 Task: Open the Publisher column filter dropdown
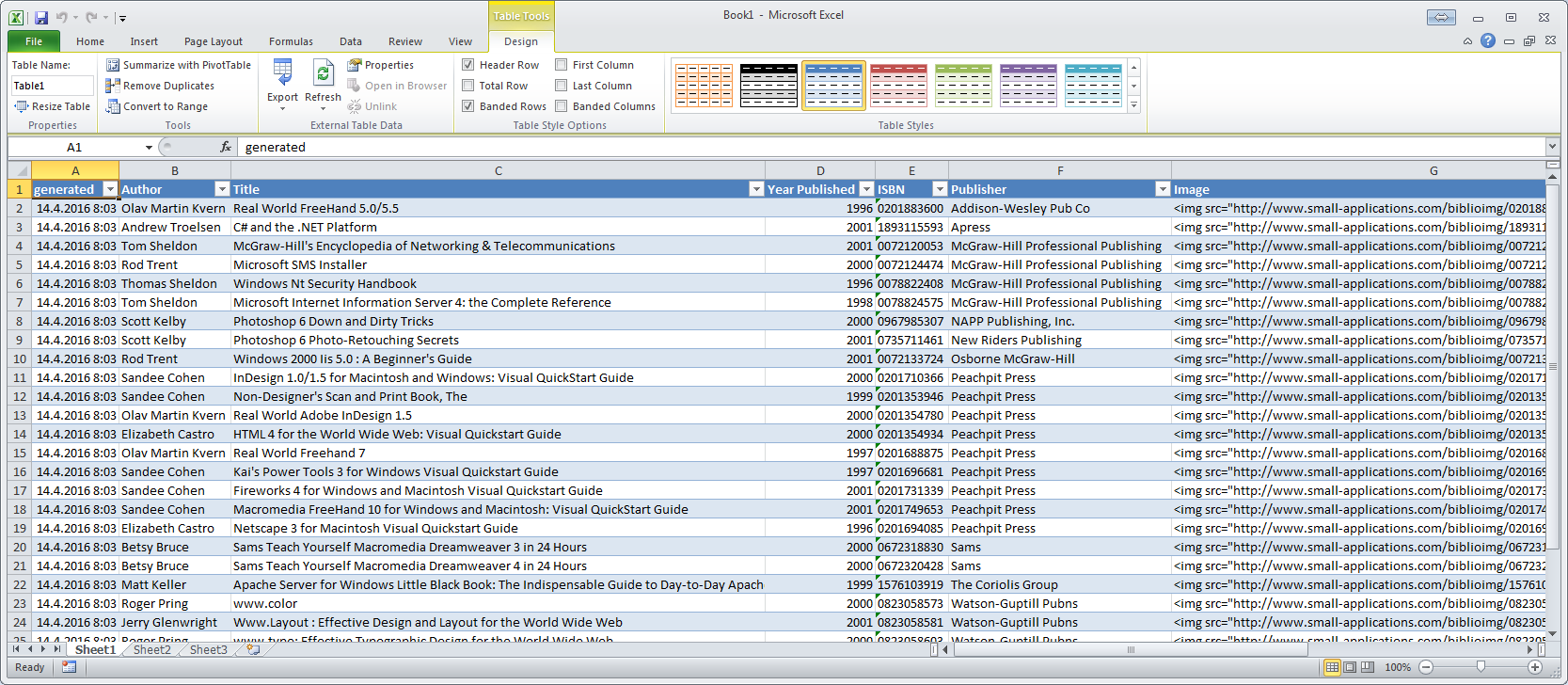pyautogui.click(x=1162, y=189)
